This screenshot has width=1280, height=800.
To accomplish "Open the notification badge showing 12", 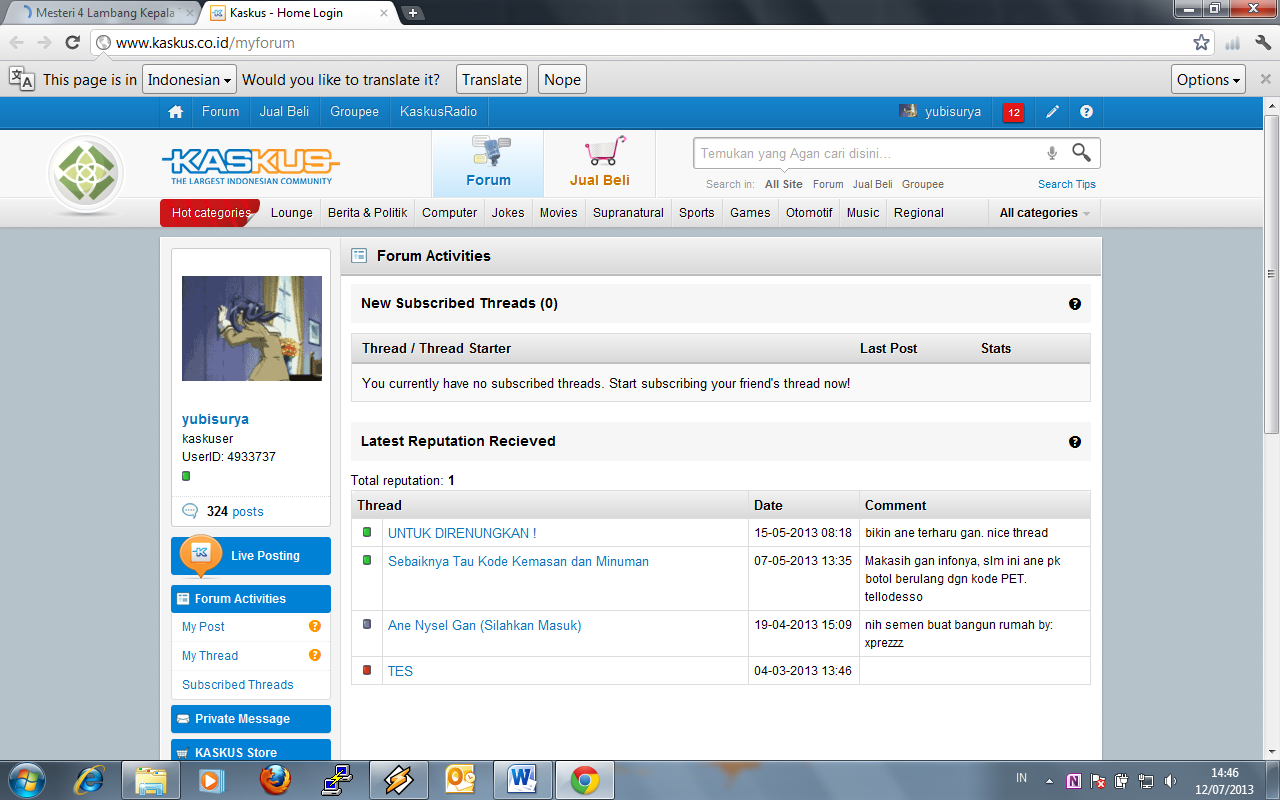I will [1013, 113].
